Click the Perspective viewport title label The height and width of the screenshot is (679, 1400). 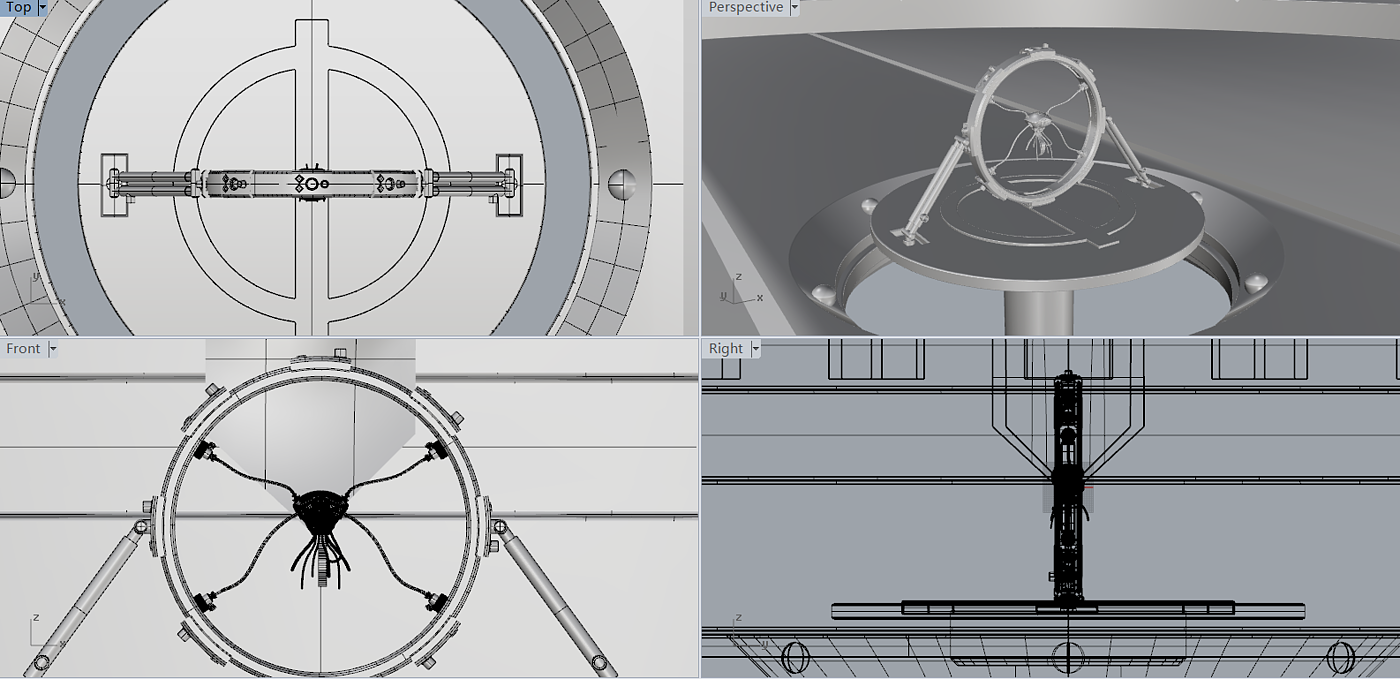point(745,7)
